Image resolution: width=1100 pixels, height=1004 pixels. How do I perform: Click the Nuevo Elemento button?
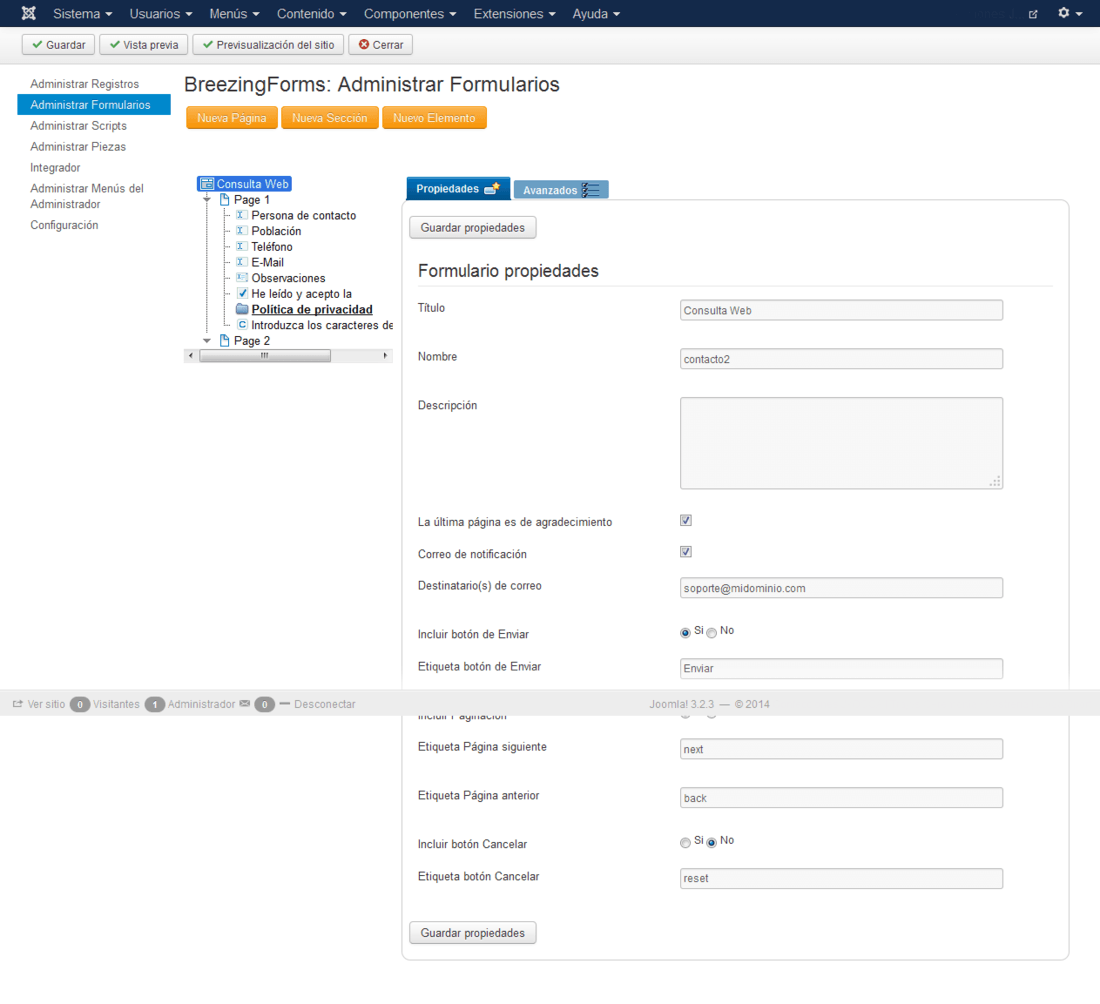click(x=434, y=118)
